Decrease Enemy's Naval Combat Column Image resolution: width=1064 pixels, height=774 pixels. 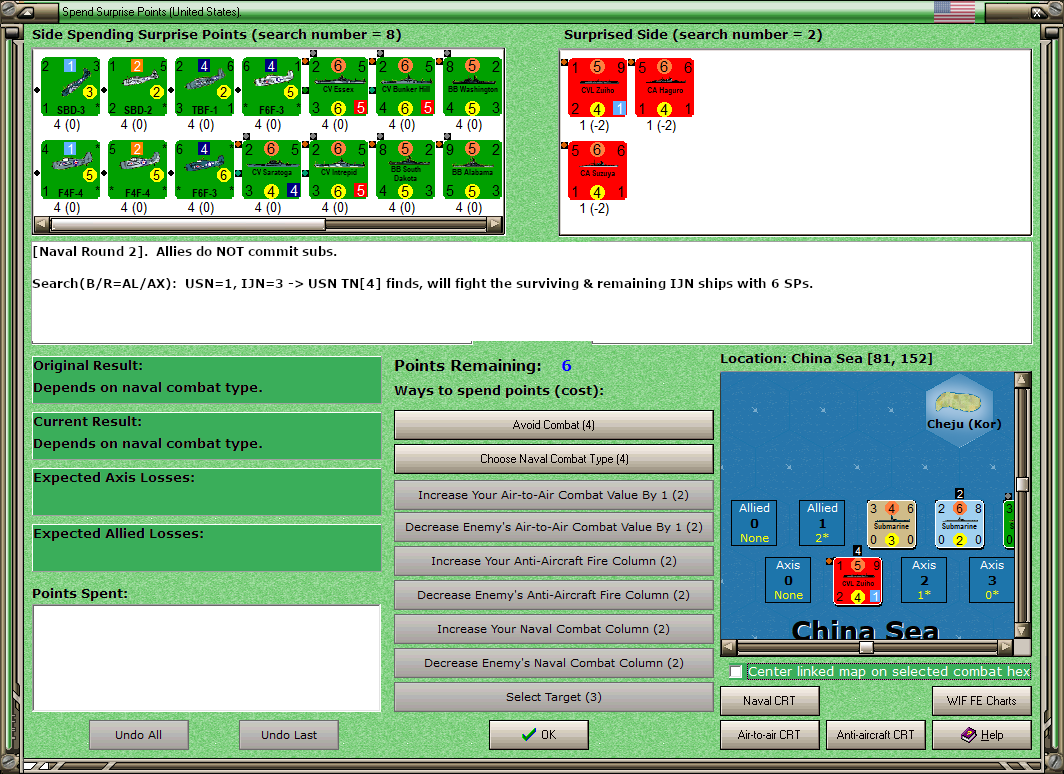554,663
